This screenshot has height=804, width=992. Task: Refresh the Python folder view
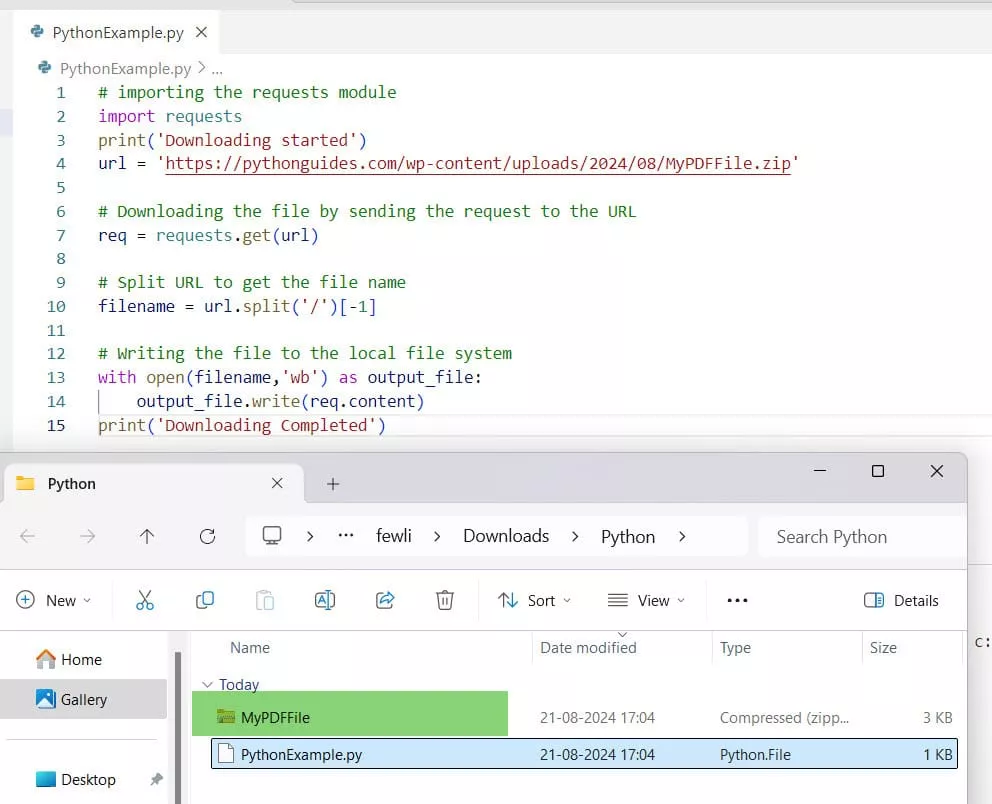pyautogui.click(x=207, y=536)
